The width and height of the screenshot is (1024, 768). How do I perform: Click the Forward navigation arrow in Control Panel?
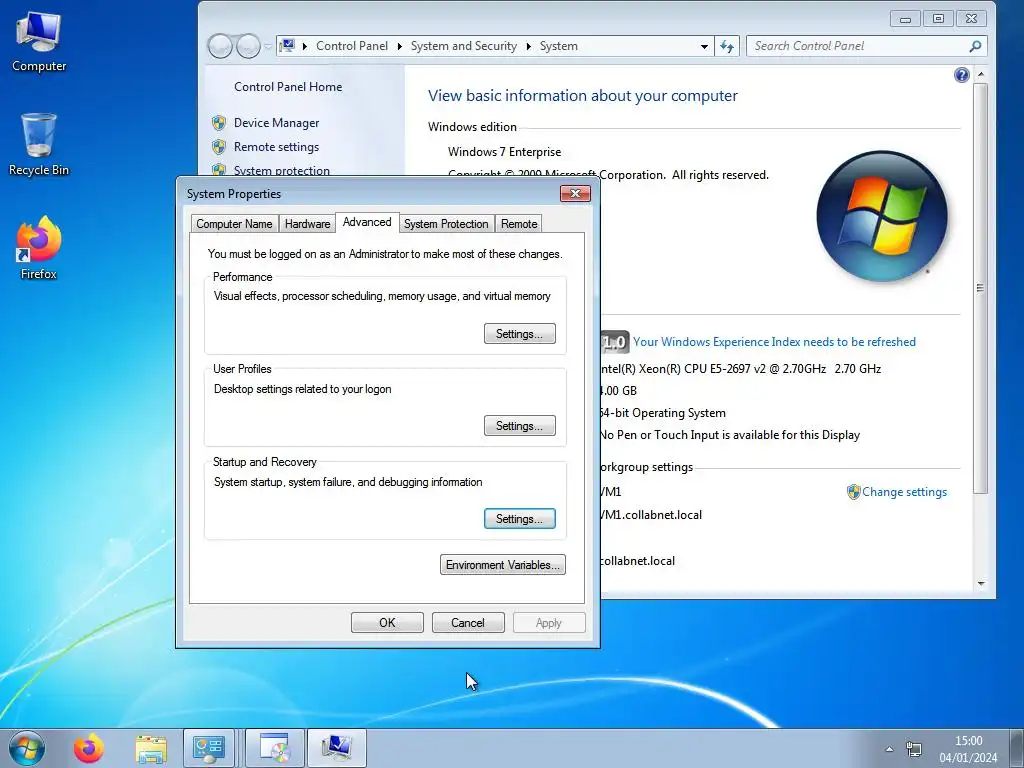pos(248,46)
